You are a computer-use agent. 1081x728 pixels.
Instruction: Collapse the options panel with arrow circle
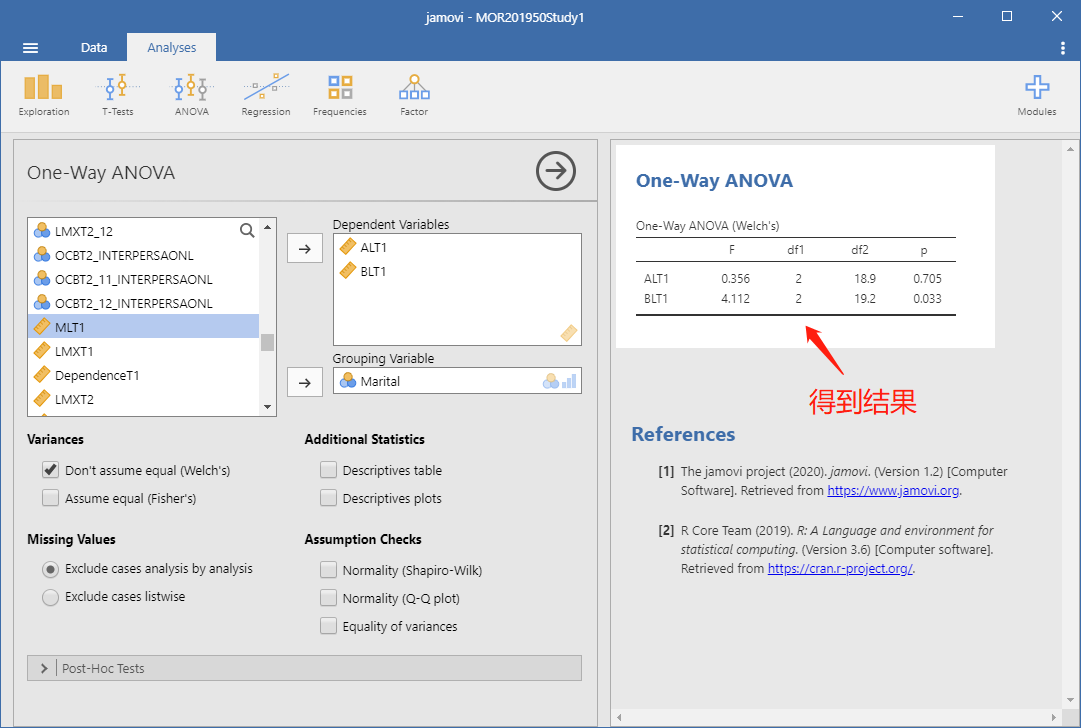point(556,171)
